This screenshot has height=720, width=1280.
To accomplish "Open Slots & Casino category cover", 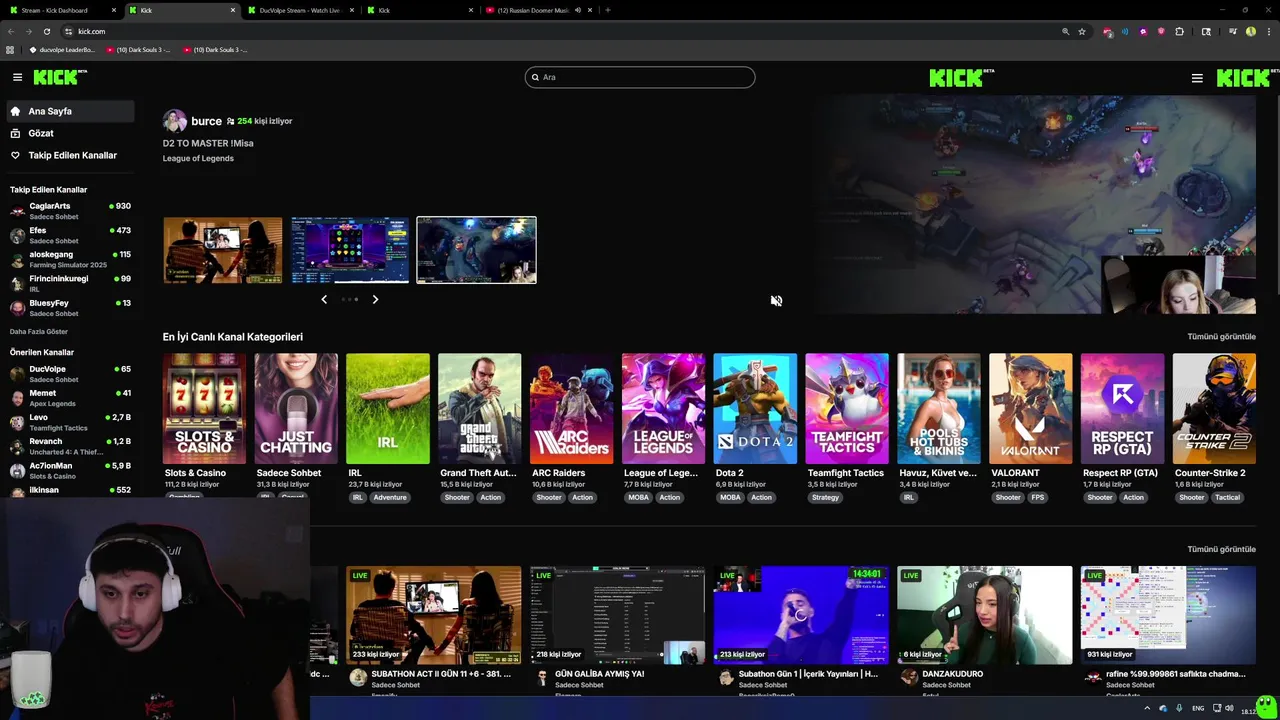I will click(x=204, y=408).
